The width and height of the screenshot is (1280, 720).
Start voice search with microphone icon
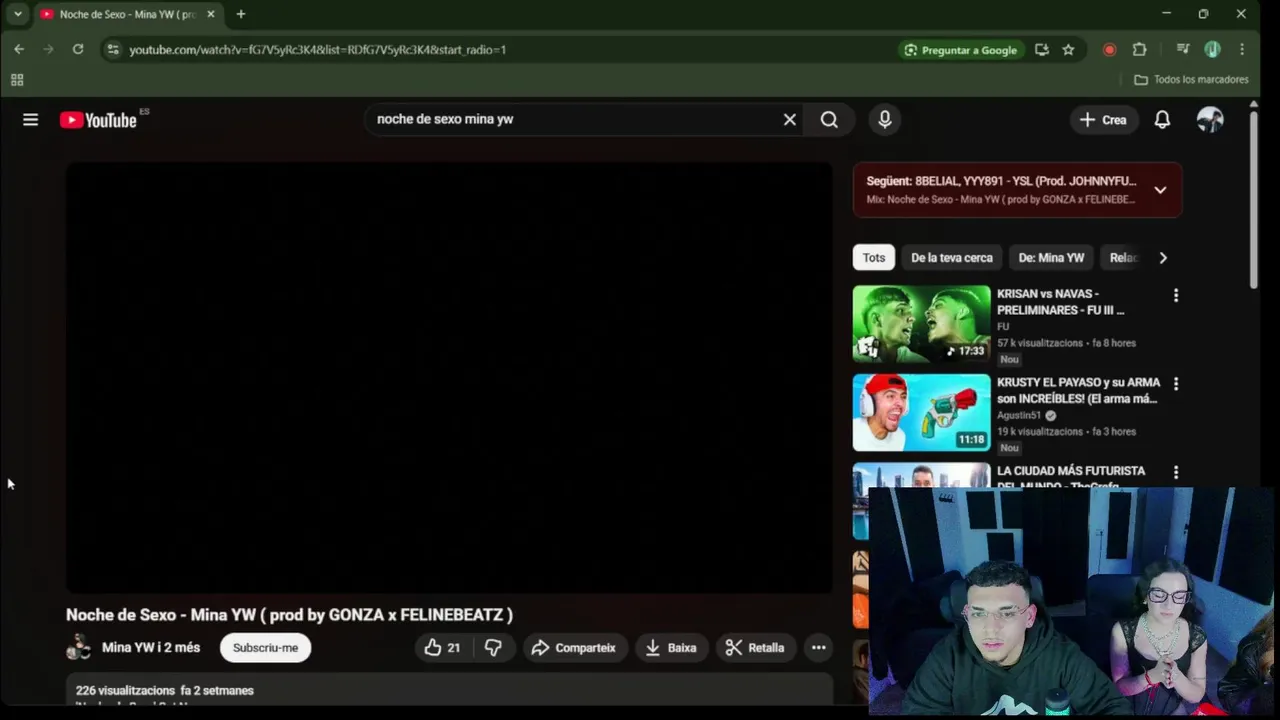click(x=885, y=119)
